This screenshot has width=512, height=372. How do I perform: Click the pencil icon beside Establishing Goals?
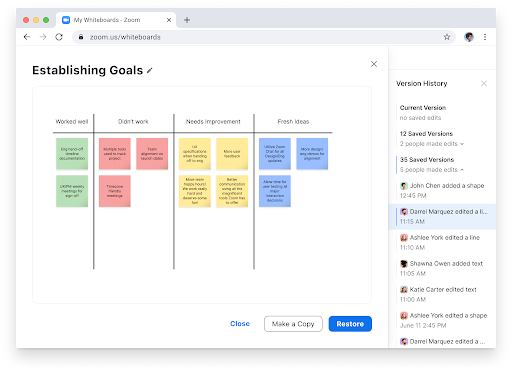150,70
